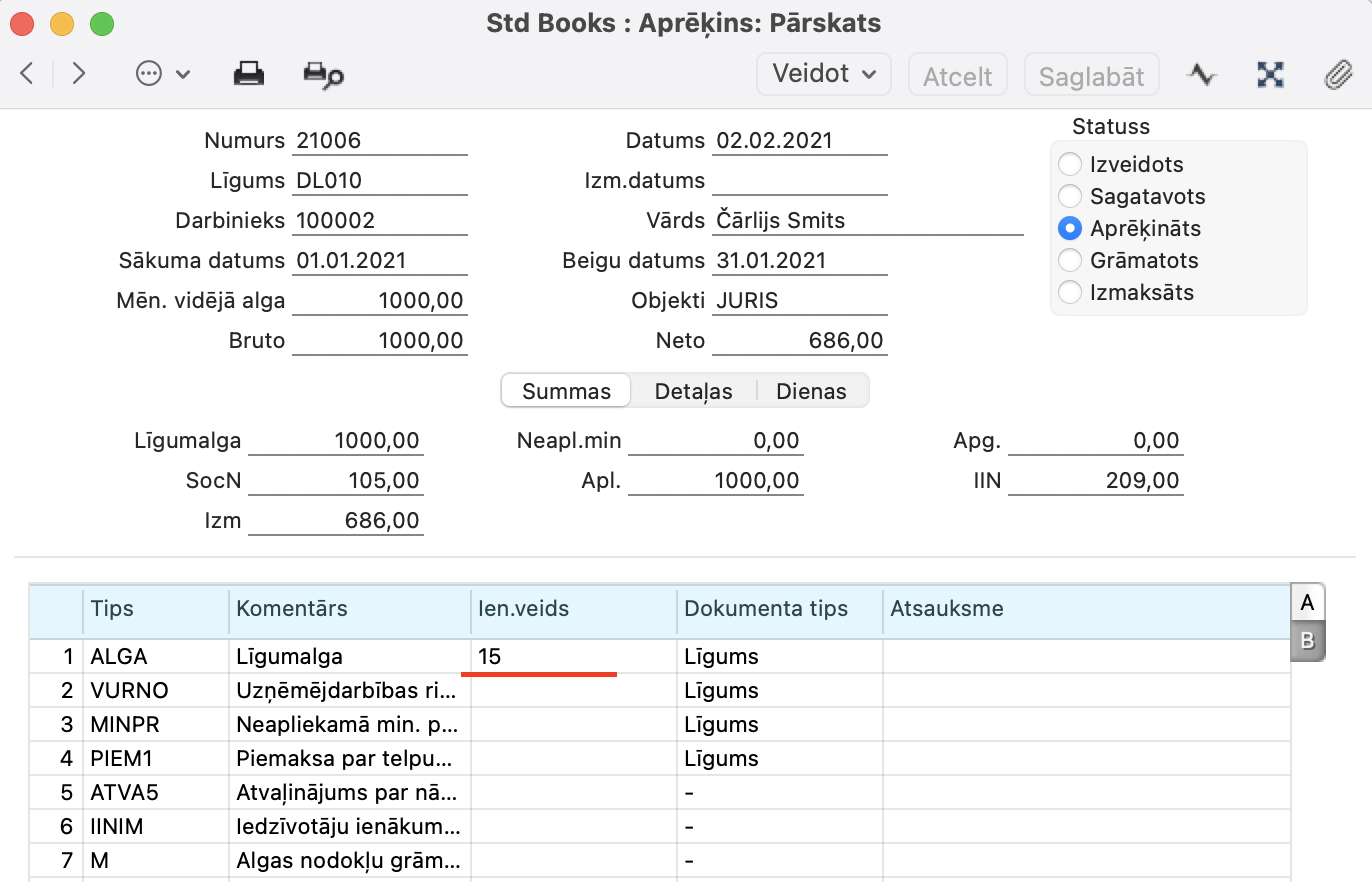Go to previous record arrow
The image size is (1372, 882).
pos(27,74)
